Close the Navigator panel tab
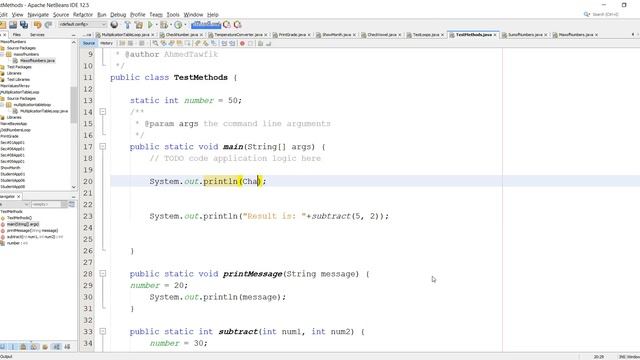 click(x=18, y=197)
